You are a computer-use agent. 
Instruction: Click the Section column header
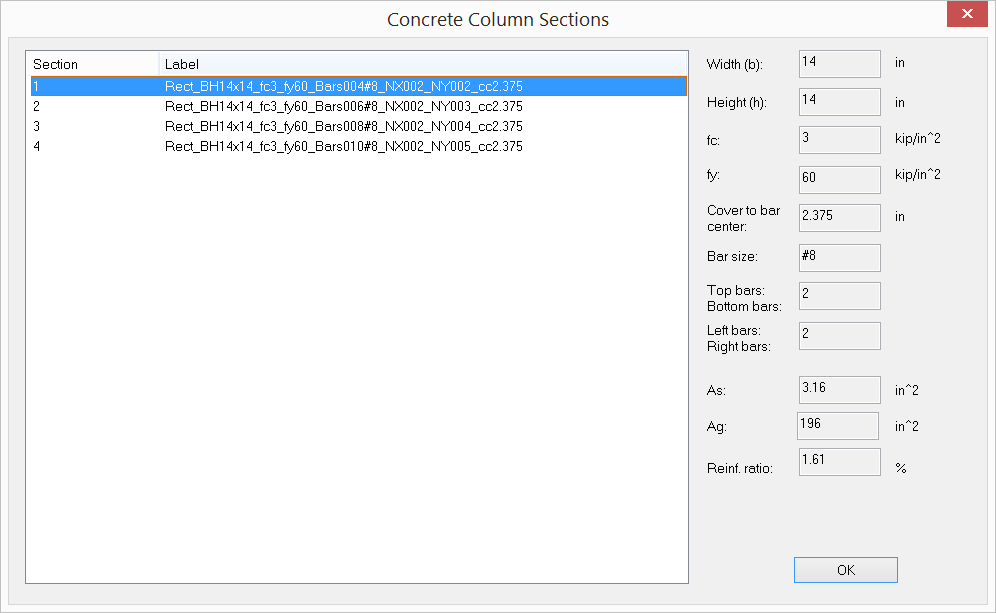[x=92, y=64]
